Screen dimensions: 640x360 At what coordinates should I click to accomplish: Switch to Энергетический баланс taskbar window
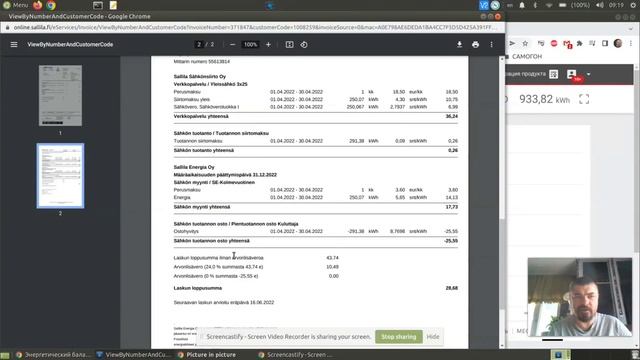53,355
